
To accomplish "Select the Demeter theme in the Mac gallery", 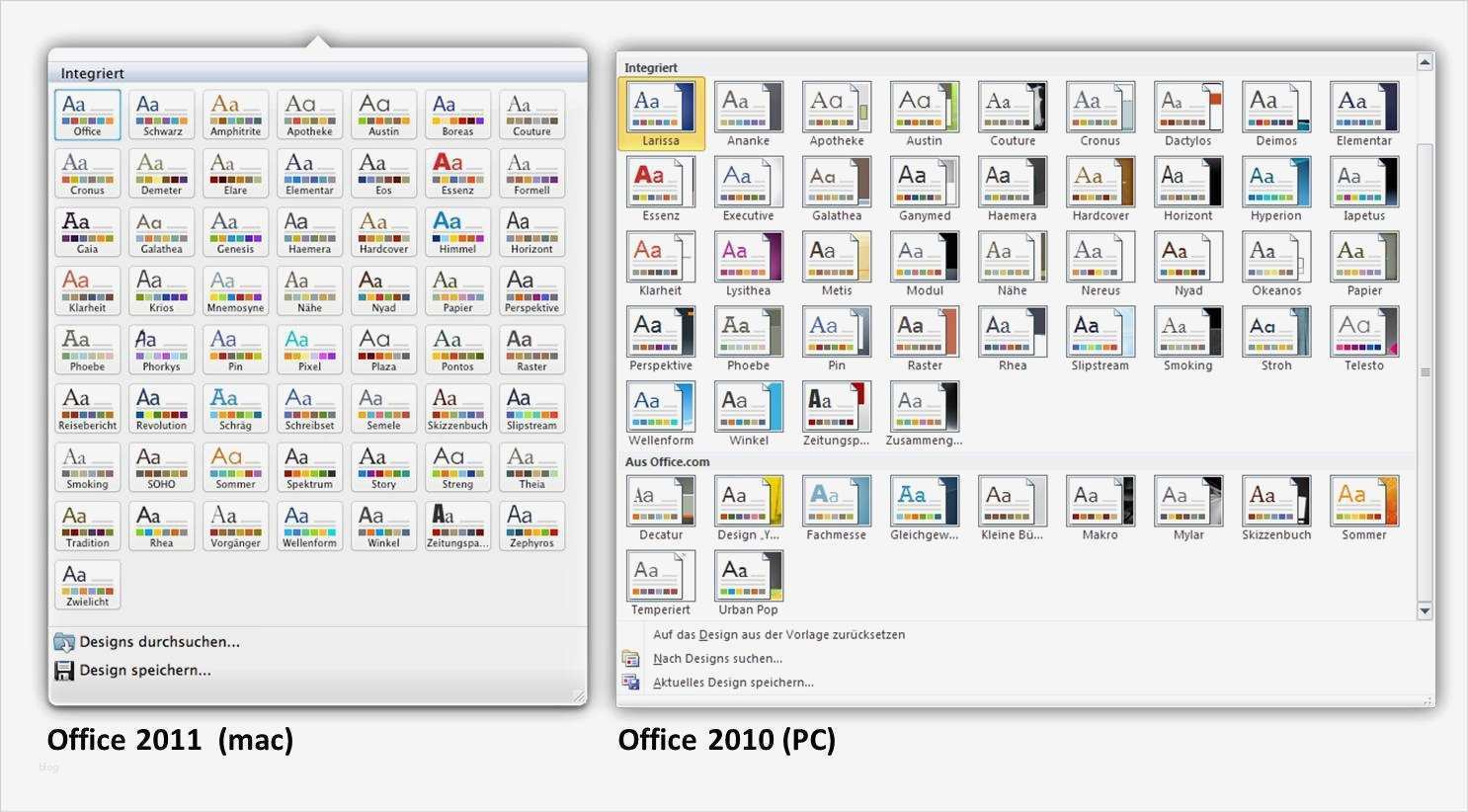I will click(x=162, y=174).
